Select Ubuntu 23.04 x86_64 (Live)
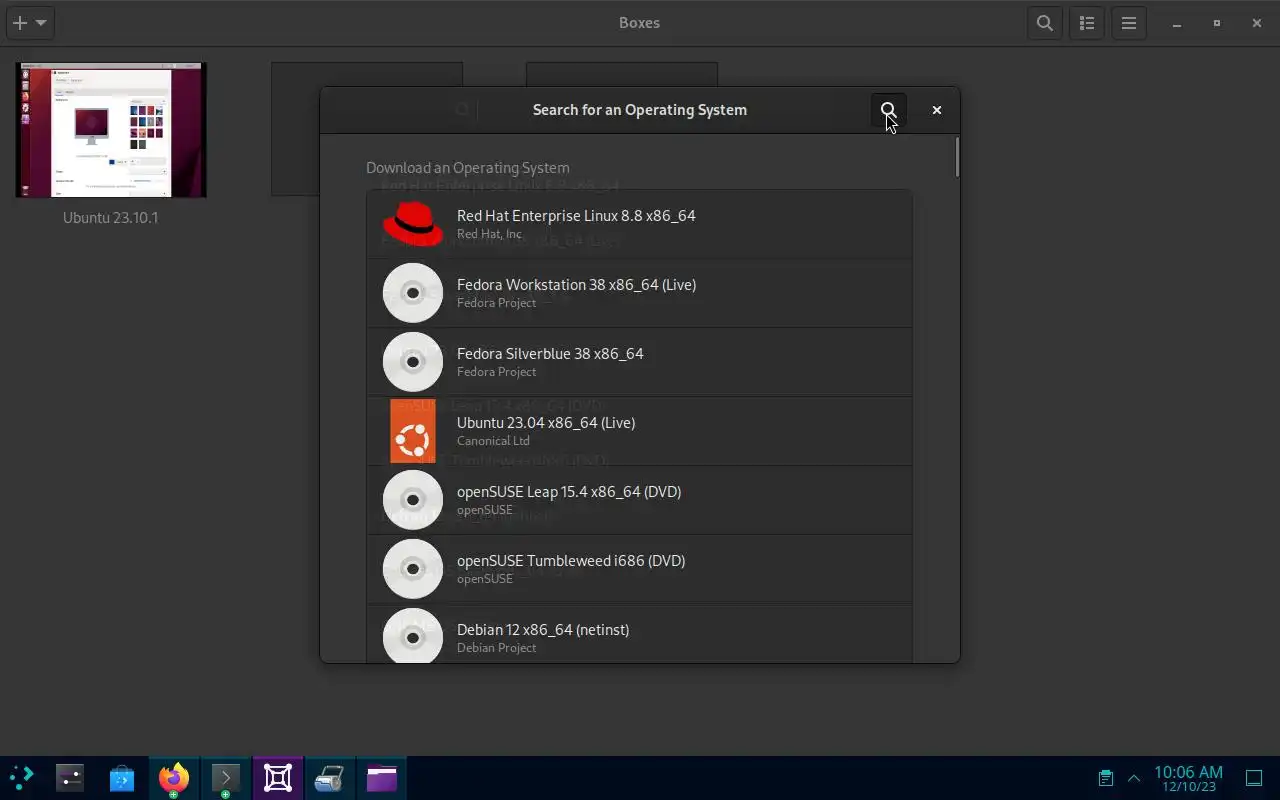The image size is (1280, 800). pyautogui.click(x=639, y=431)
